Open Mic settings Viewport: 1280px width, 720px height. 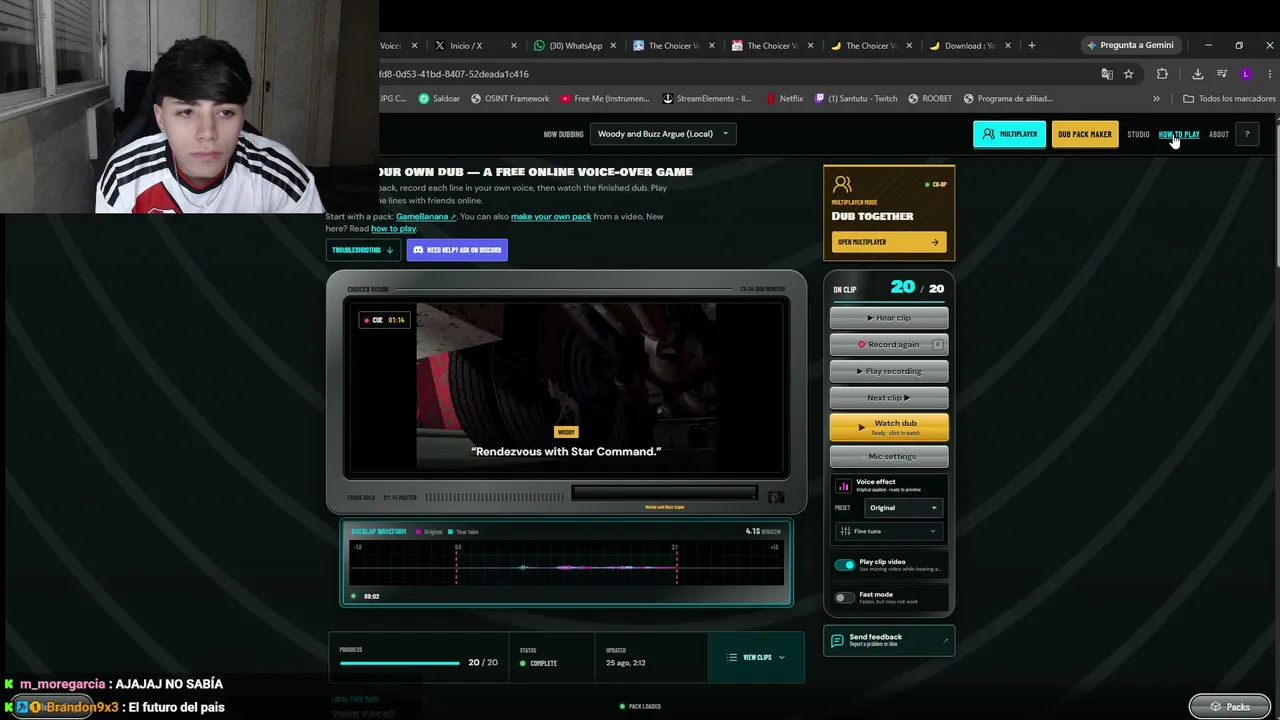(889, 456)
